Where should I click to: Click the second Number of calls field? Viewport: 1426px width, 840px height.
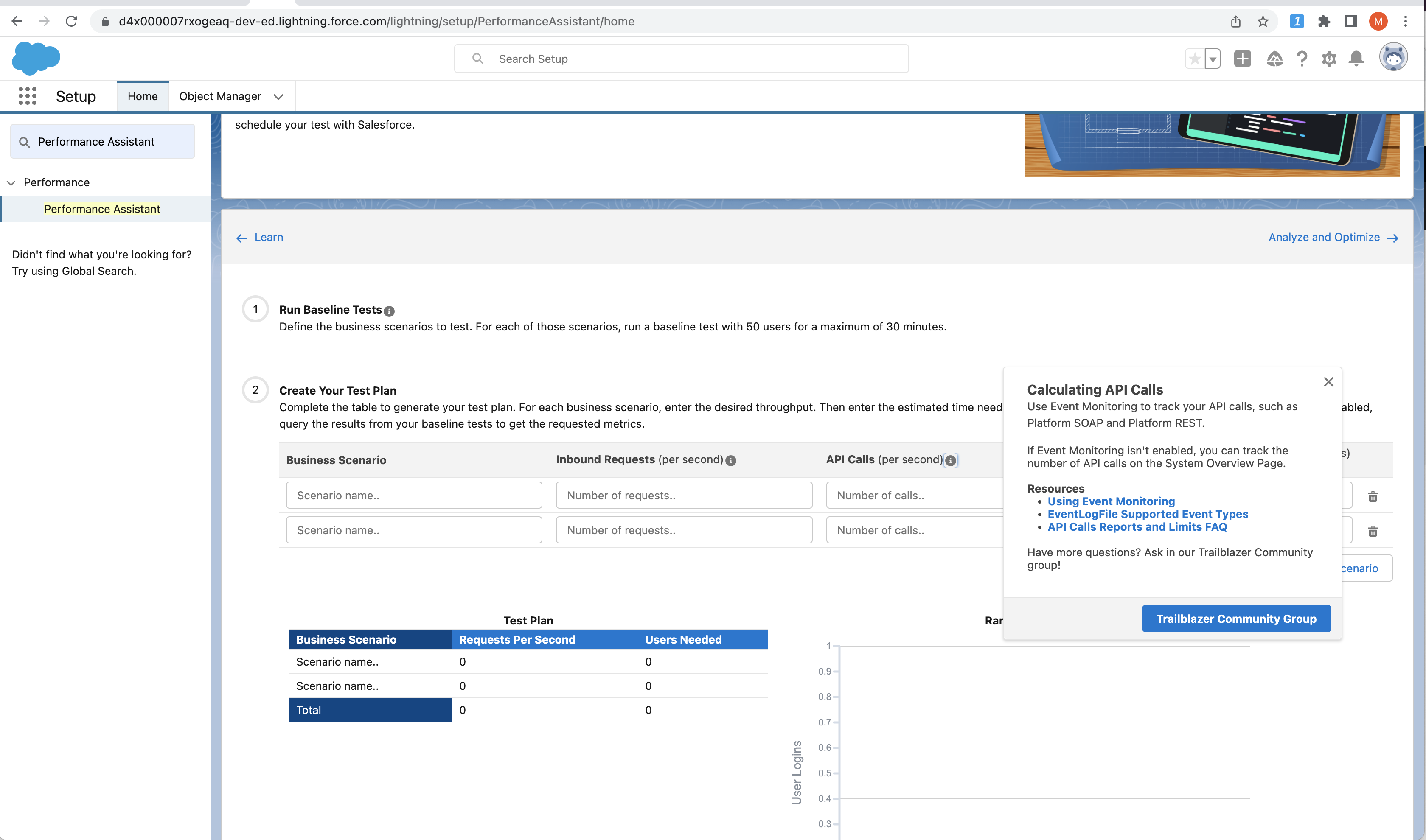[915, 530]
